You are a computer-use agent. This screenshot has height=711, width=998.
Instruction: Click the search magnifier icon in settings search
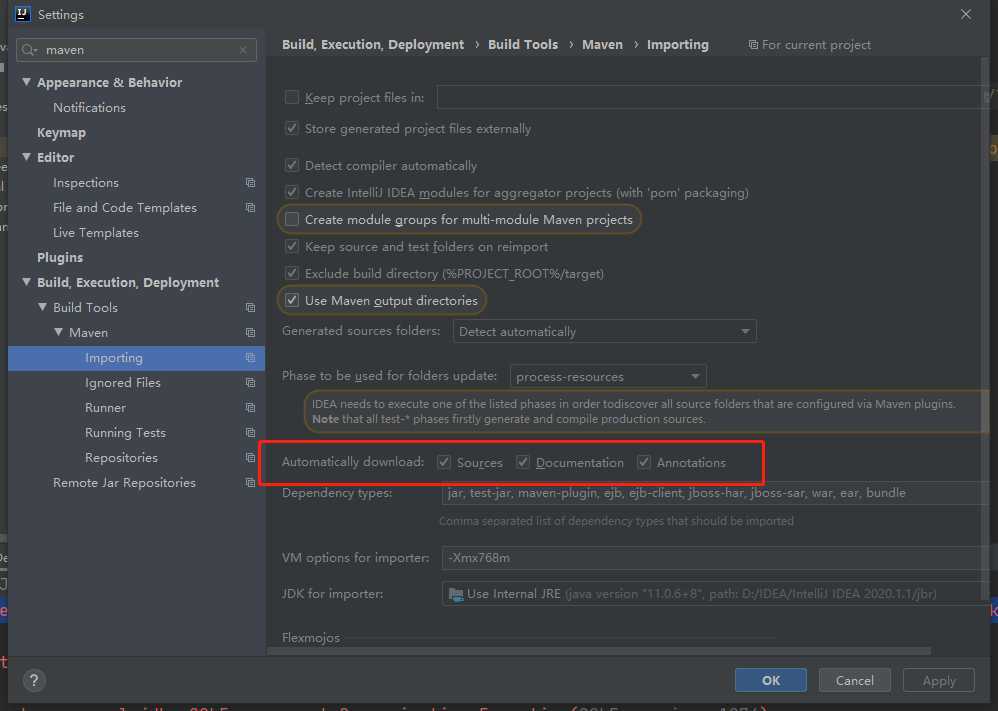click(29, 50)
